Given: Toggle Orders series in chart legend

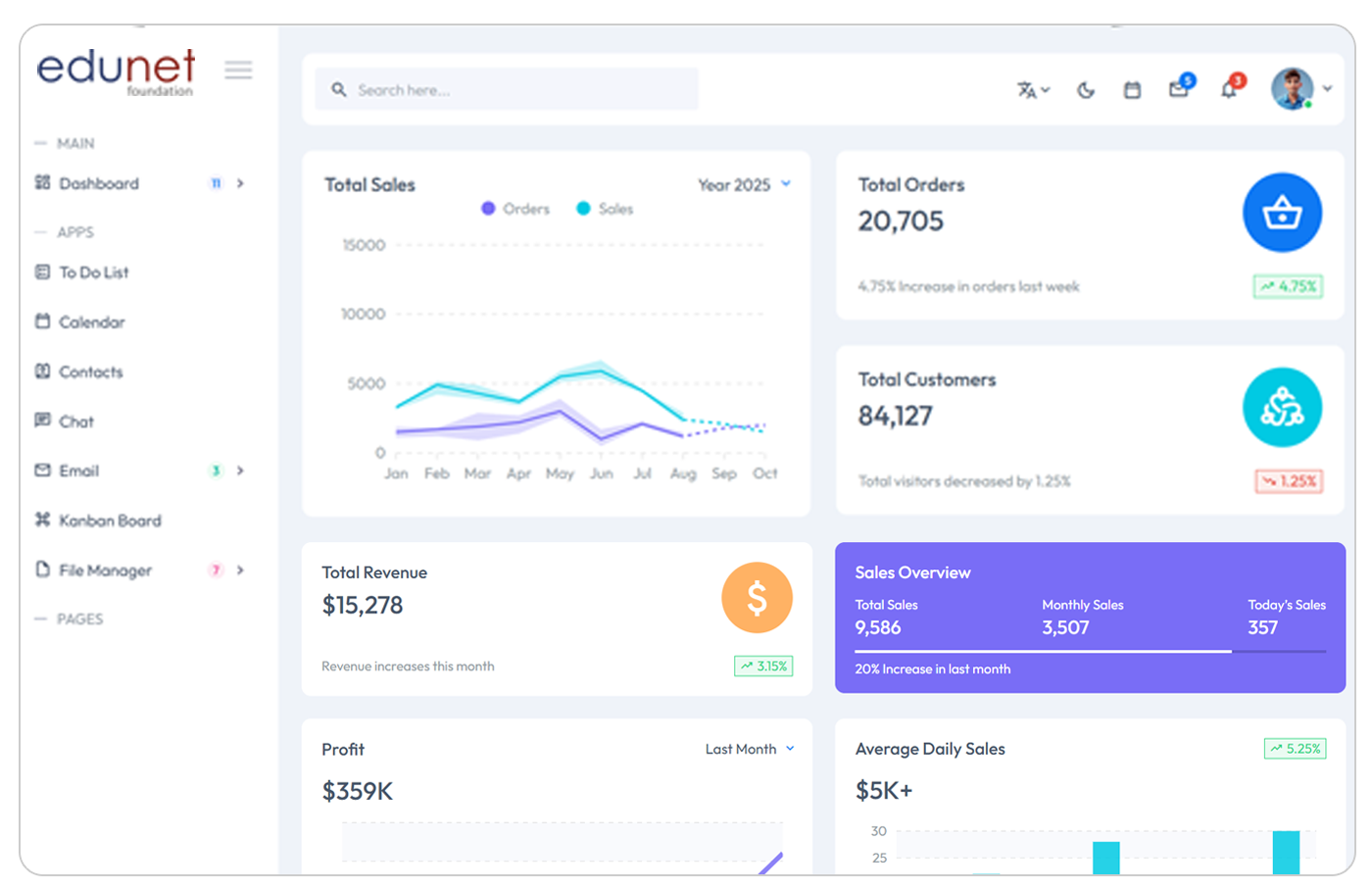Looking at the screenshot, I should pyautogui.click(x=515, y=209).
